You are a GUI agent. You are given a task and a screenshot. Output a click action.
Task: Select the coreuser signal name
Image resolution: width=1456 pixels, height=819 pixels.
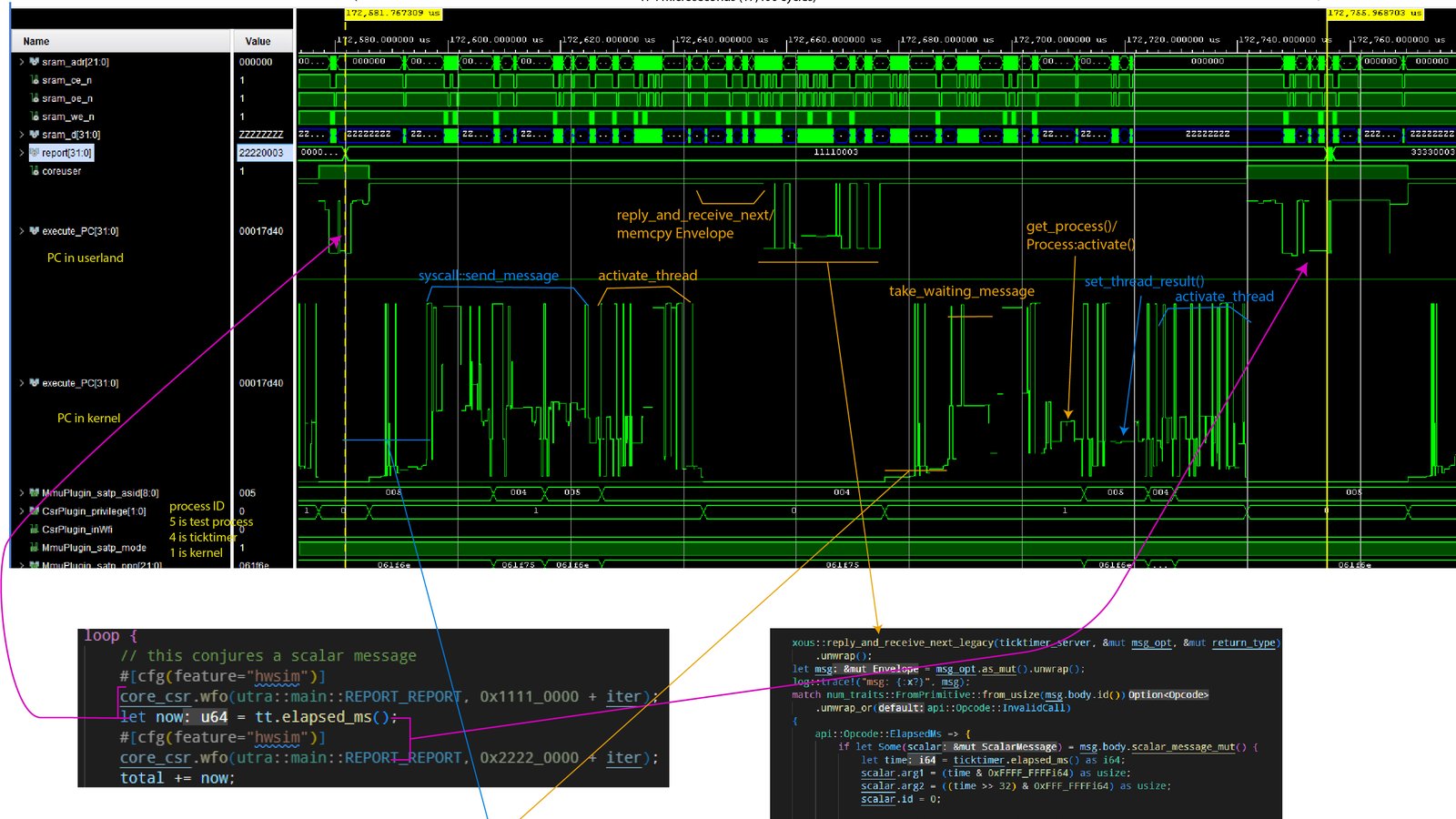pos(61,171)
